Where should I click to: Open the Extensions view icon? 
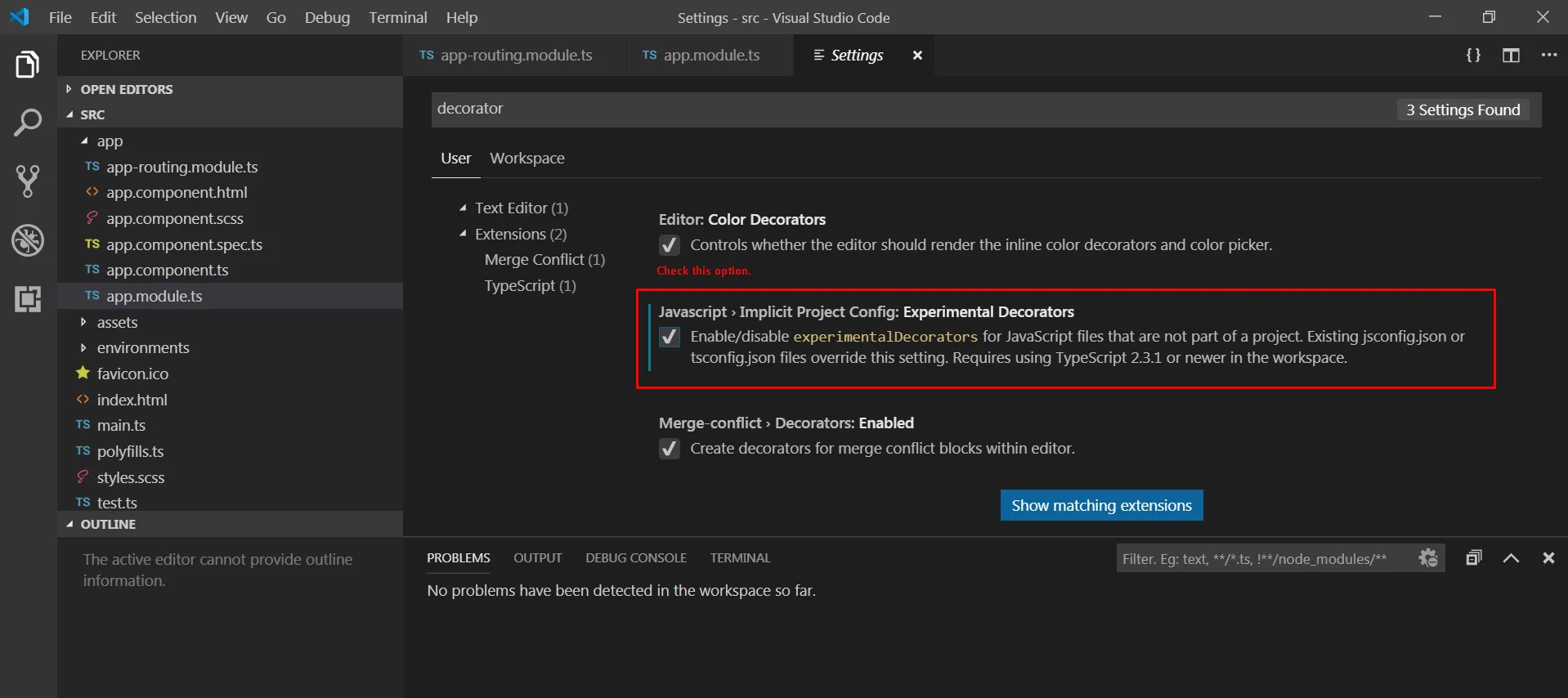[28, 299]
